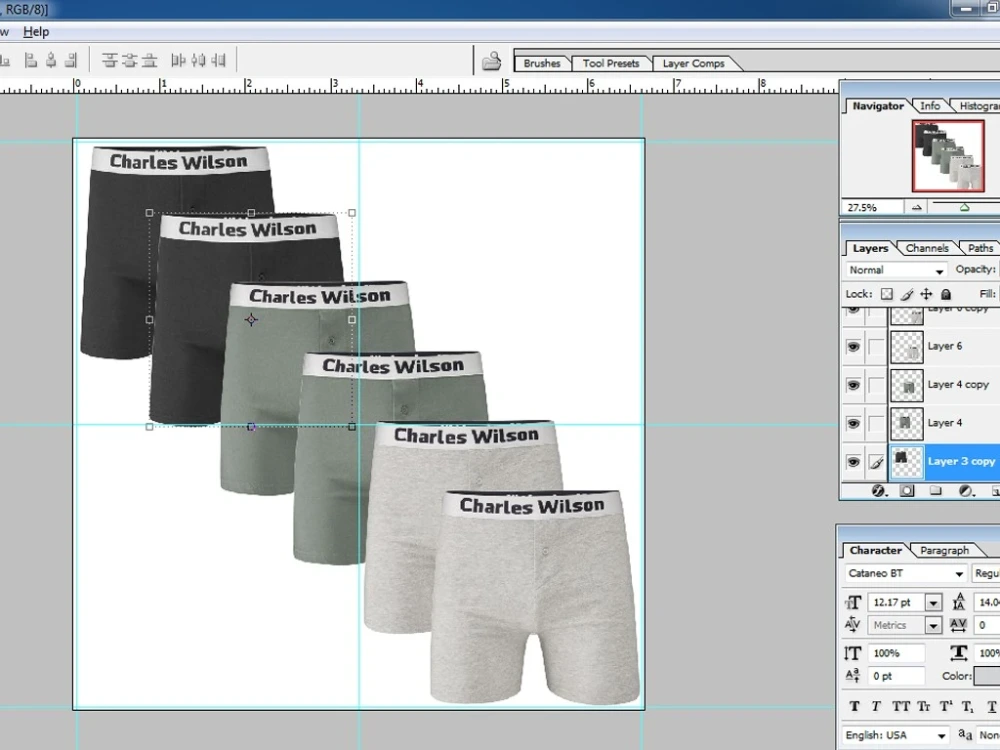Click the Lock image pixels brush icon

point(906,294)
